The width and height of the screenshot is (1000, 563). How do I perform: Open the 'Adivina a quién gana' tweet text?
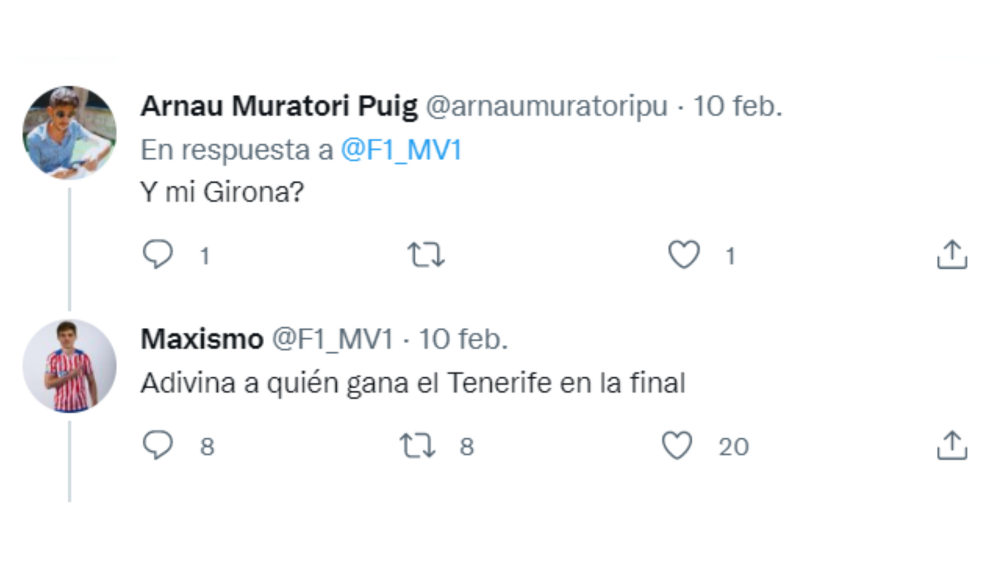coord(412,383)
